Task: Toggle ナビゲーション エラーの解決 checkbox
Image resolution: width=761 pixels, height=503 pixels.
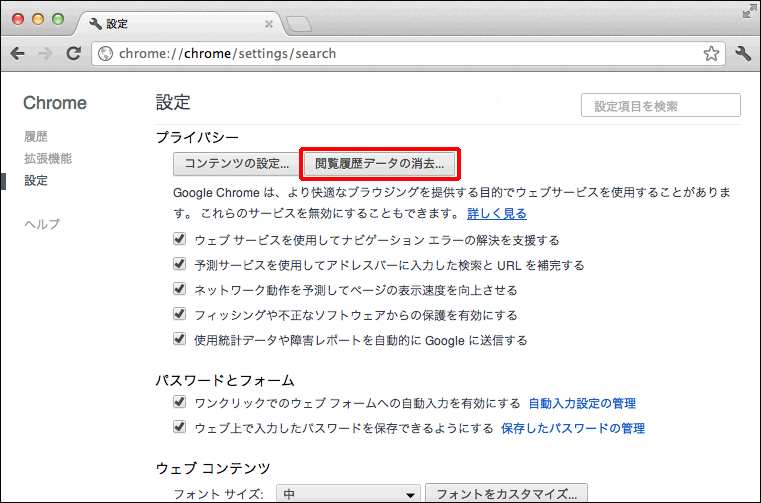Action: [180, 239]
